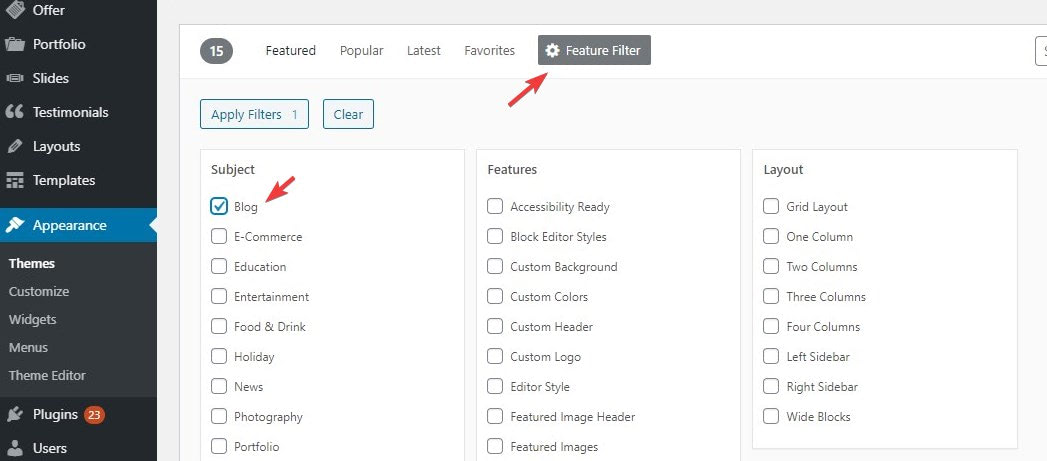
Task: Click the gear icon on Feature Filter
Action: click(552, 50)
